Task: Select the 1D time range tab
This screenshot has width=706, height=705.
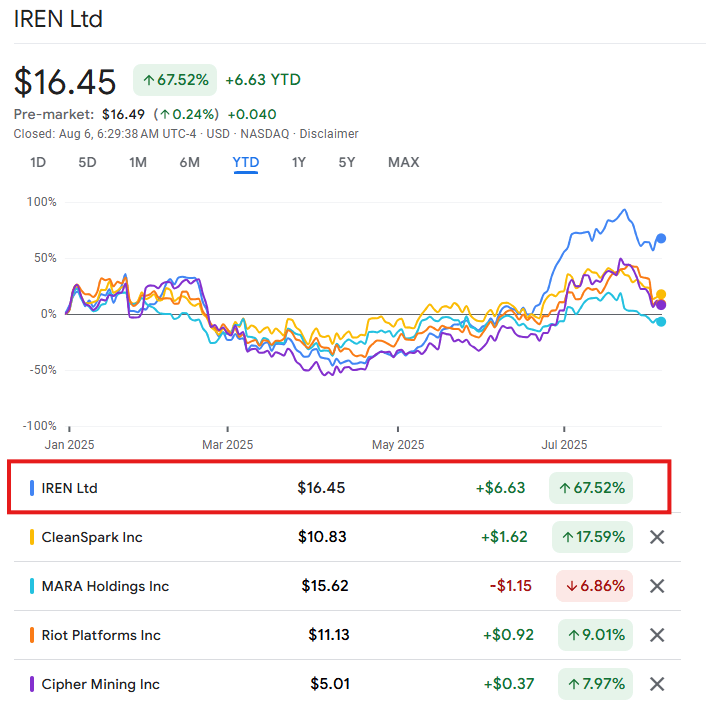Action: pos(38,162)
